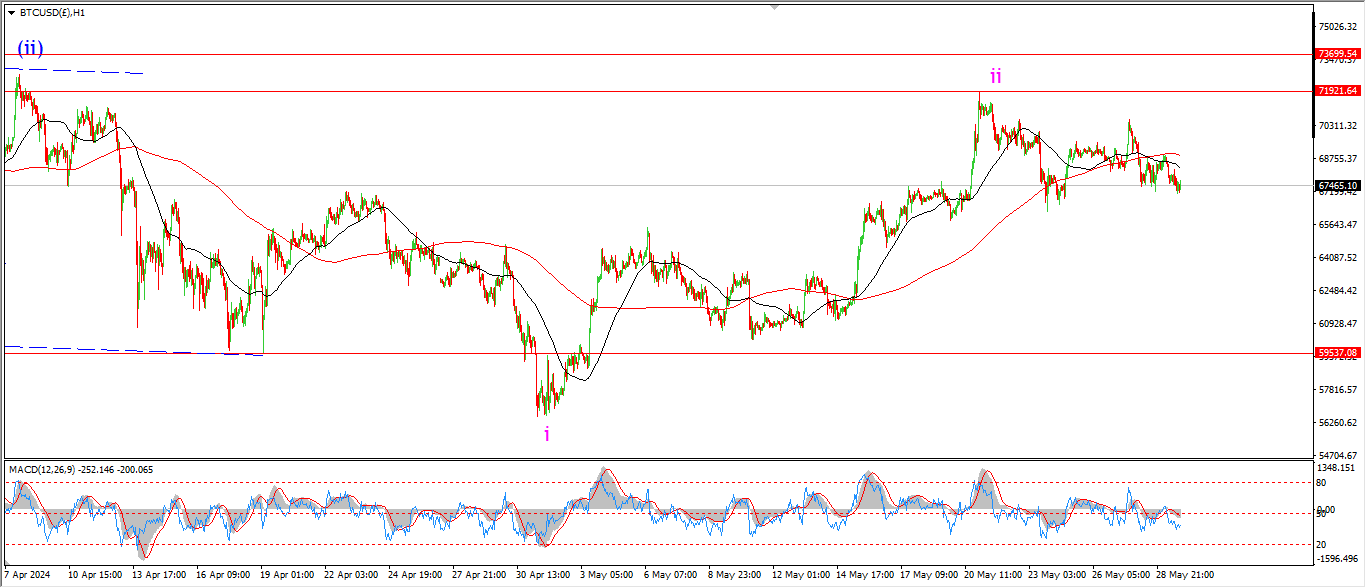
Task: Click the MACD 1348.151 scale value
Action: click(x=1337, y=467)
